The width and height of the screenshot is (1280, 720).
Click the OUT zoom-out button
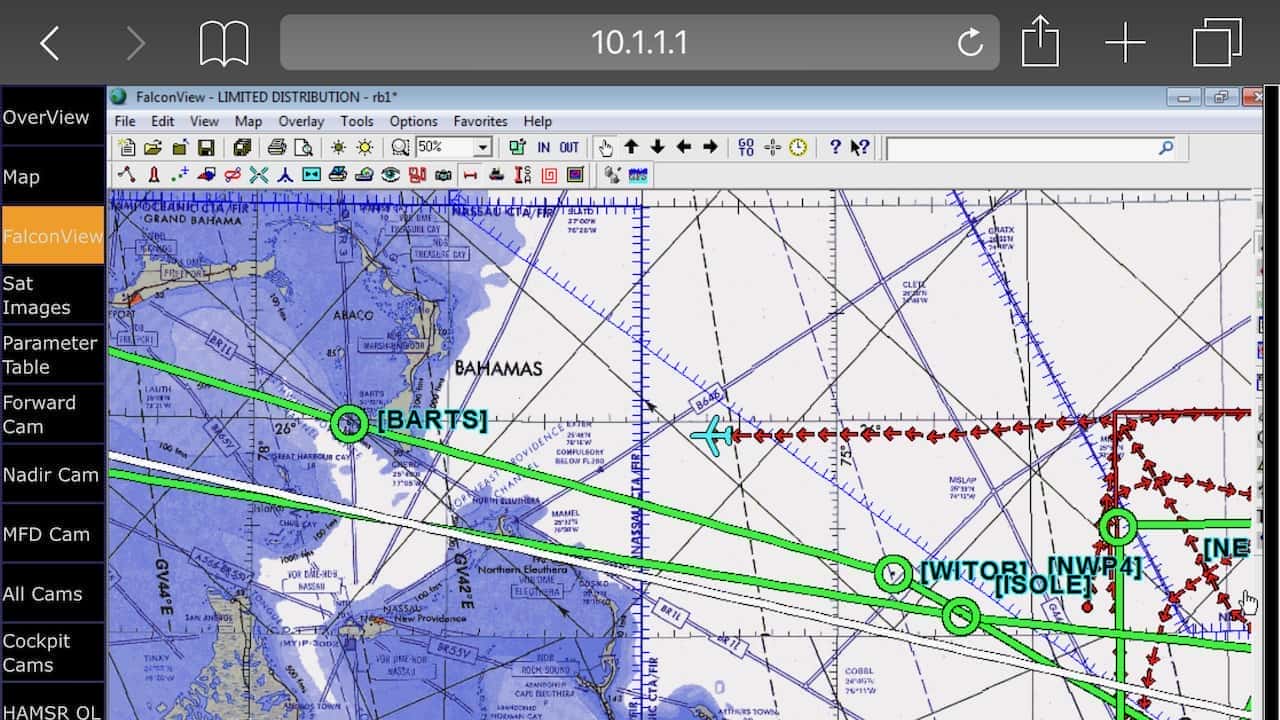click(569, 147)
